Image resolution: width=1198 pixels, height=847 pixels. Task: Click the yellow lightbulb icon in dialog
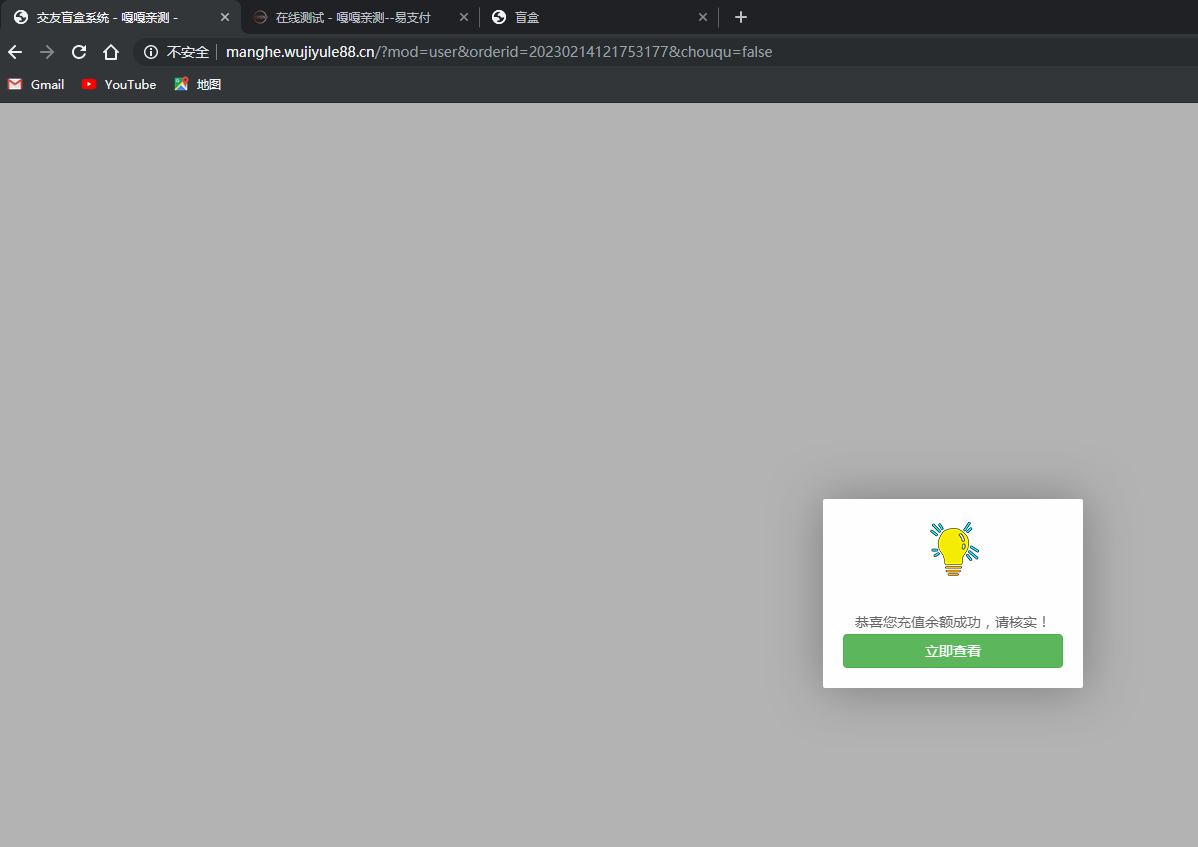tap(954, 549)
